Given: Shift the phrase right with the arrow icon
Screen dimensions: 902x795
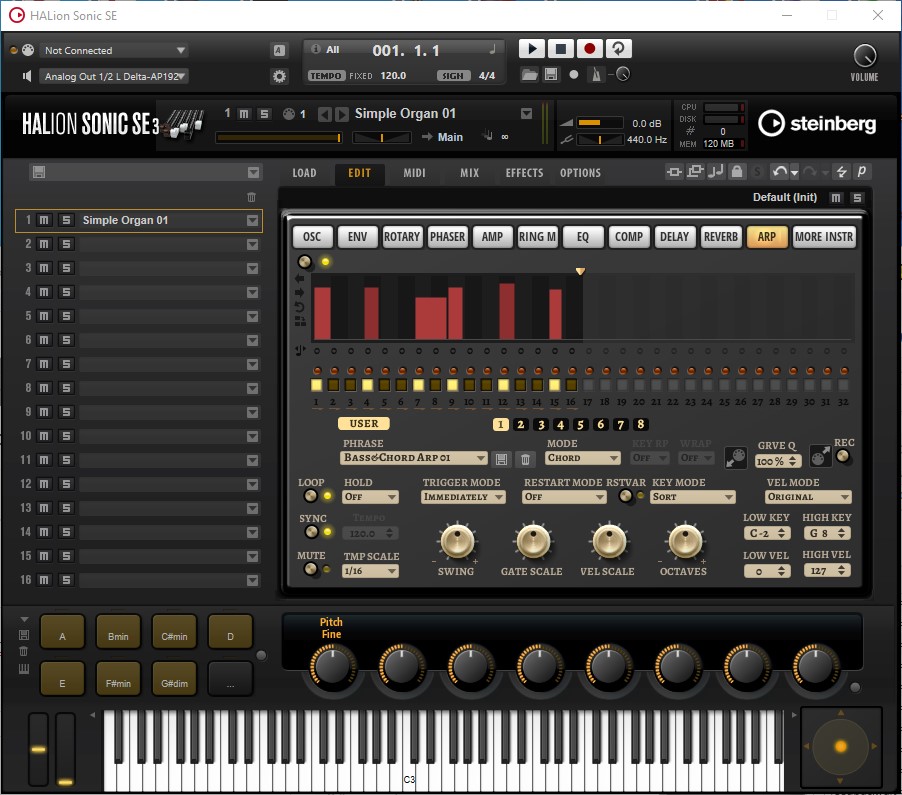Looking at the screenshot, I should 300,292.
